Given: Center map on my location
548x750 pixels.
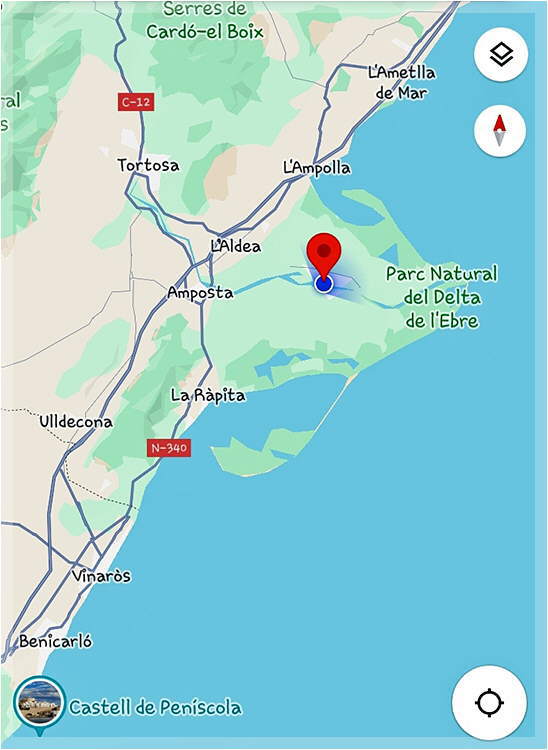Looking at the screenshot, I should [x=489, y=703].
